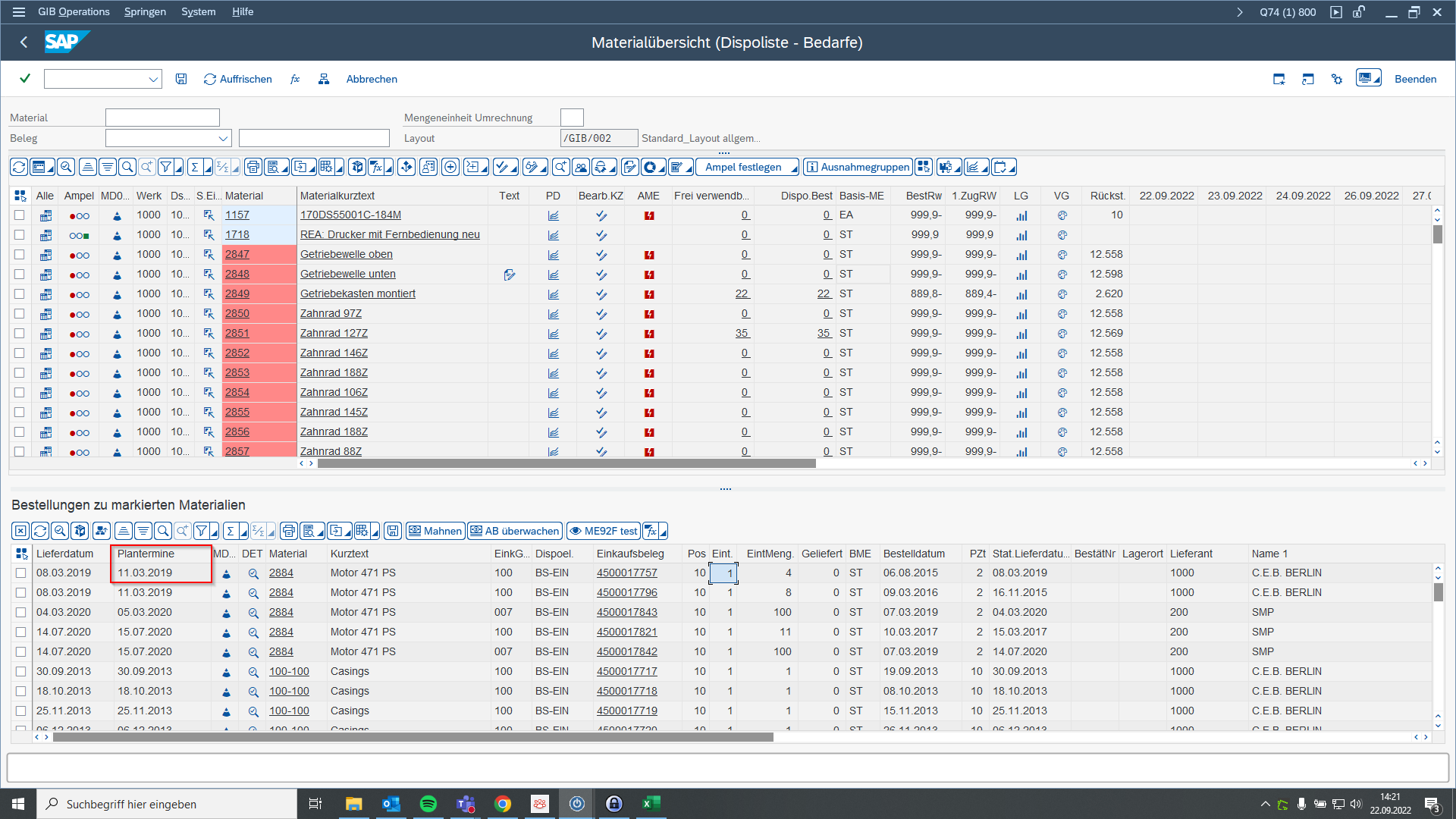The height and width of the screenshot is (819, 1456).
Task: Click the filter icon in upper toolbar
Action: point(166,167)
